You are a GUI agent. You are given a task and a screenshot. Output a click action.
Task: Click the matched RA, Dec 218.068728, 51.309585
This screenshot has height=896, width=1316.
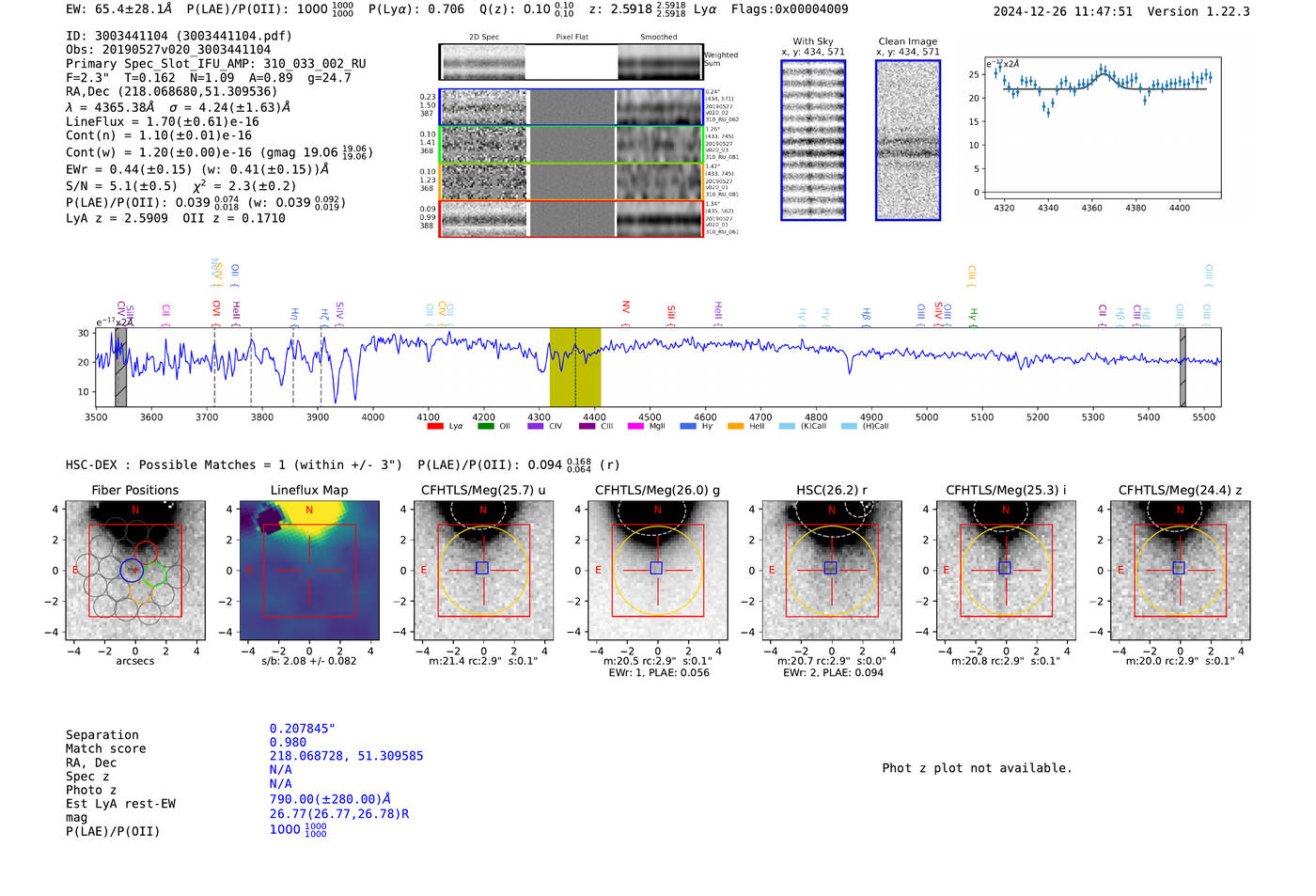tap(346, 756)
